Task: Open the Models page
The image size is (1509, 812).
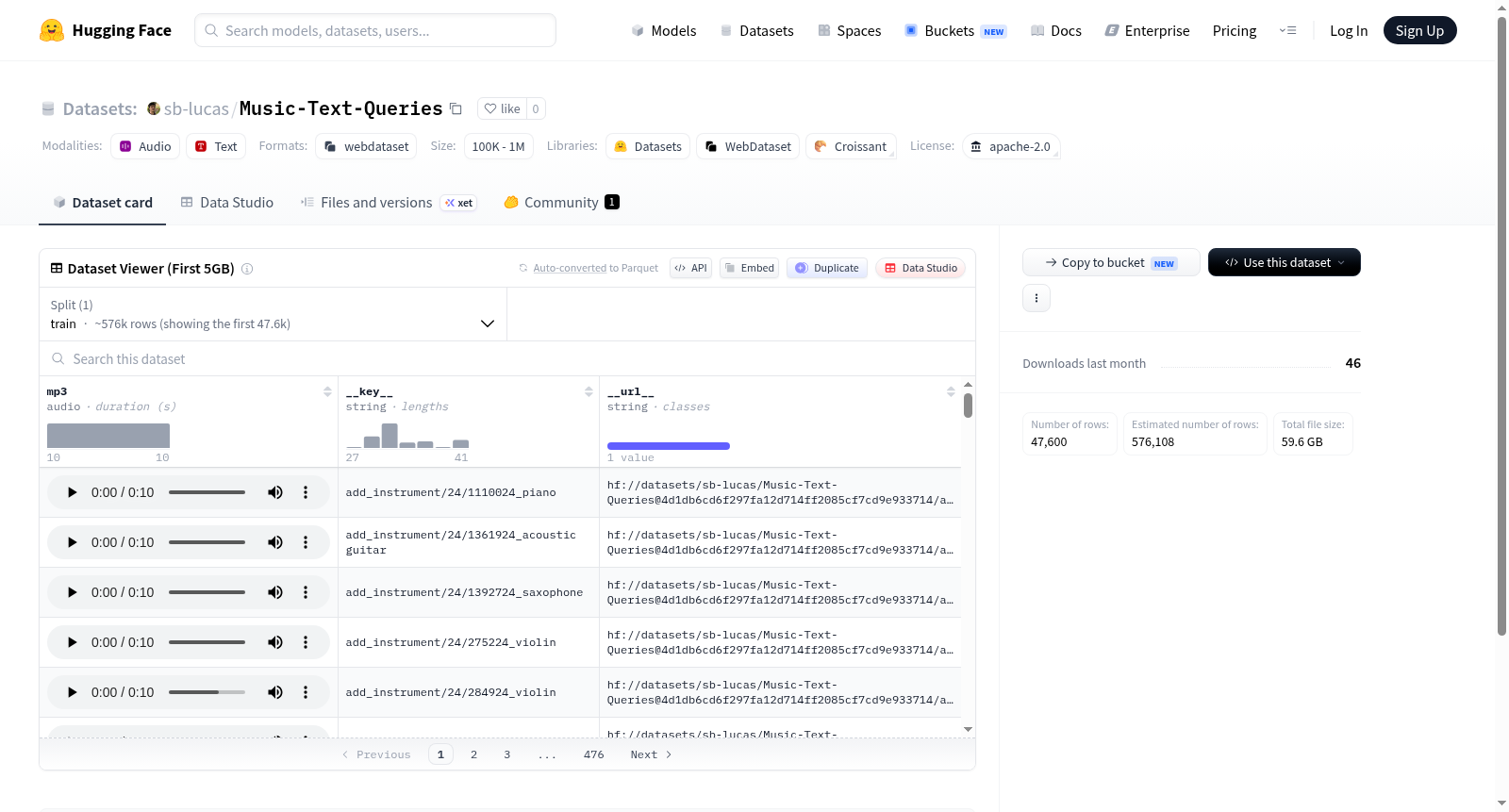Action: tap(664, 30)
